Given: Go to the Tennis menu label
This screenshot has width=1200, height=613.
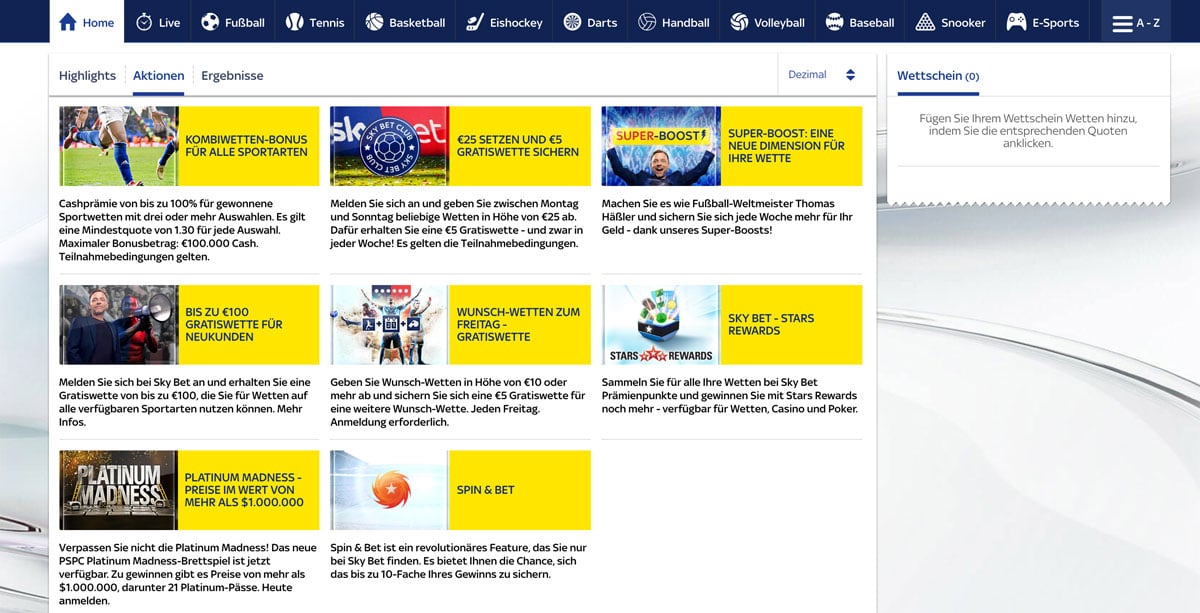Looking at the screenshot, I should click(327, 23).
